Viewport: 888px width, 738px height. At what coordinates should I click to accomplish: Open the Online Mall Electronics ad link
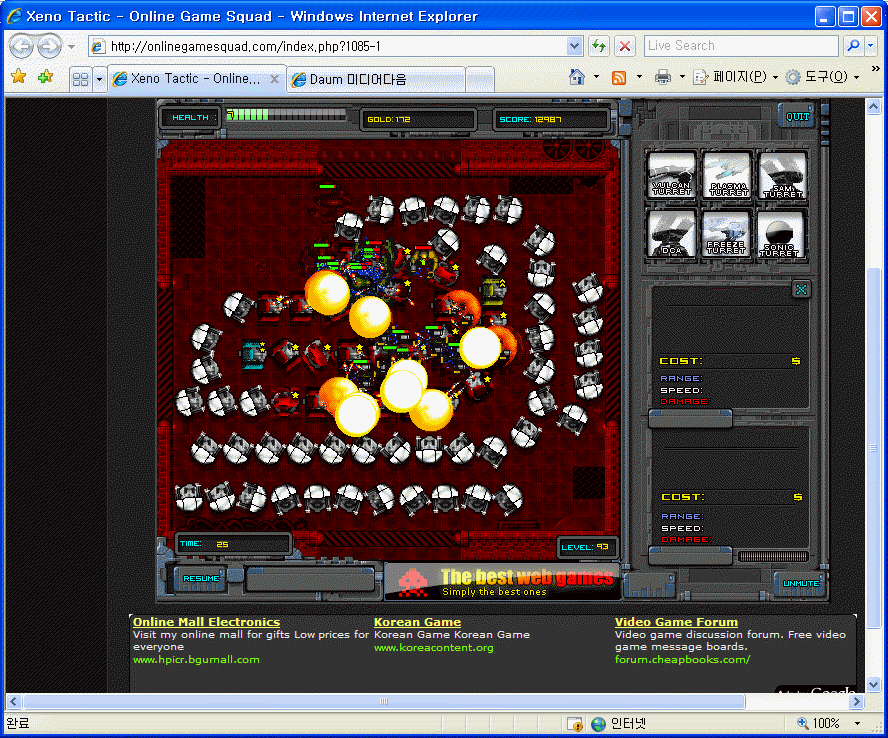(206, 622)
